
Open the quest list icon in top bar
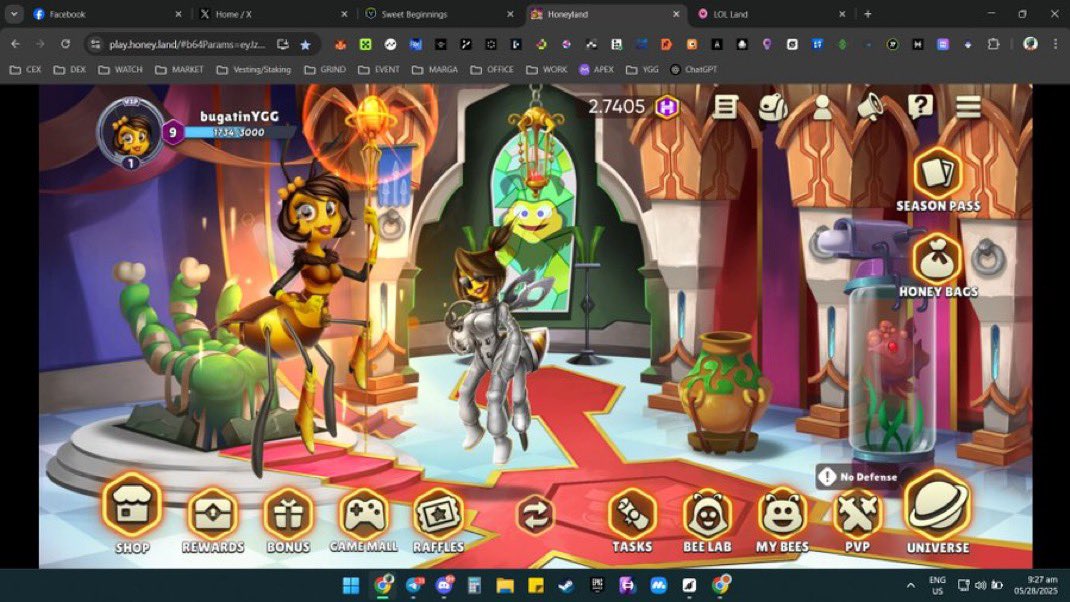tap(725, 106)
